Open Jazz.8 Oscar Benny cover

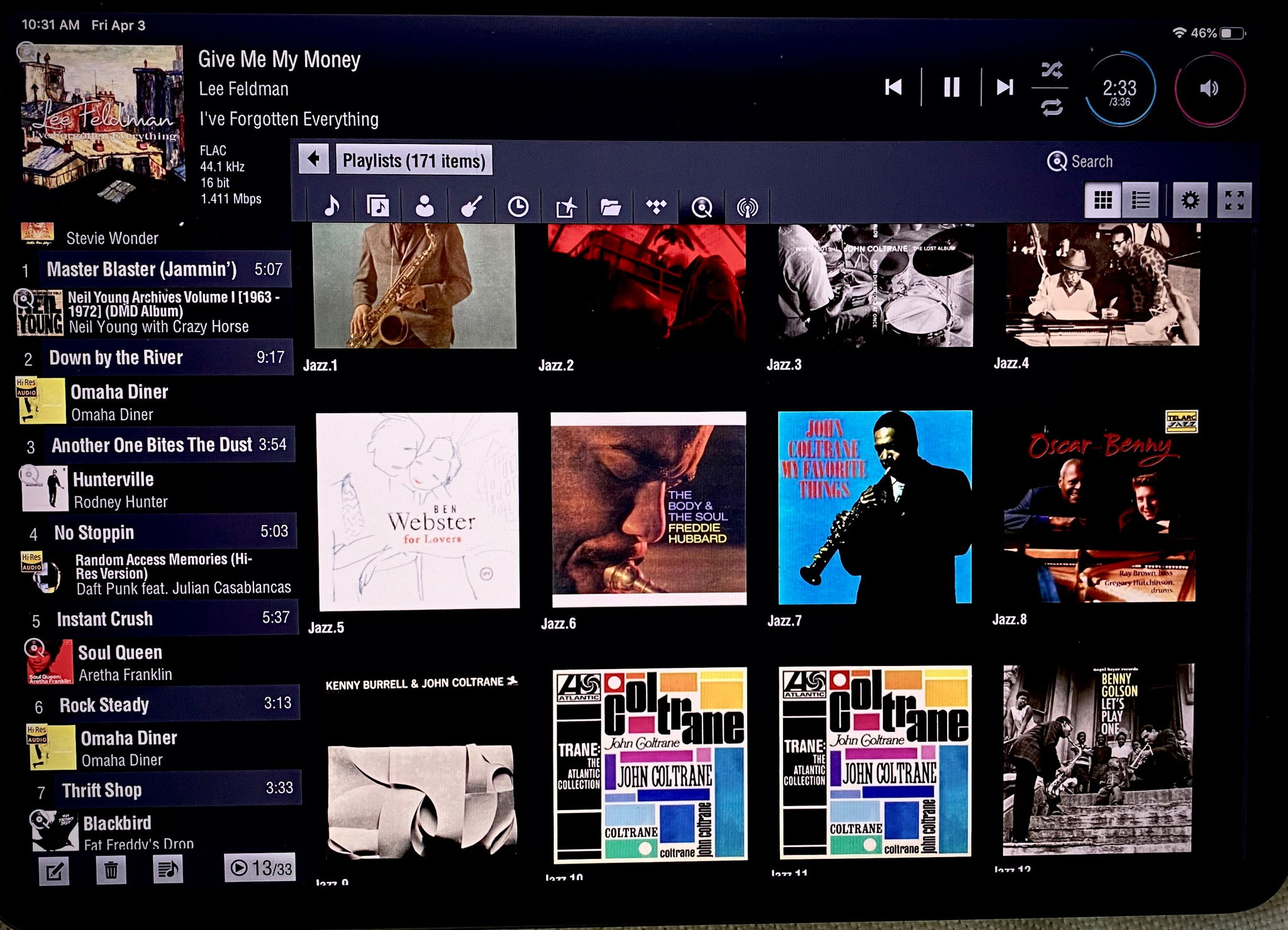1101,506
